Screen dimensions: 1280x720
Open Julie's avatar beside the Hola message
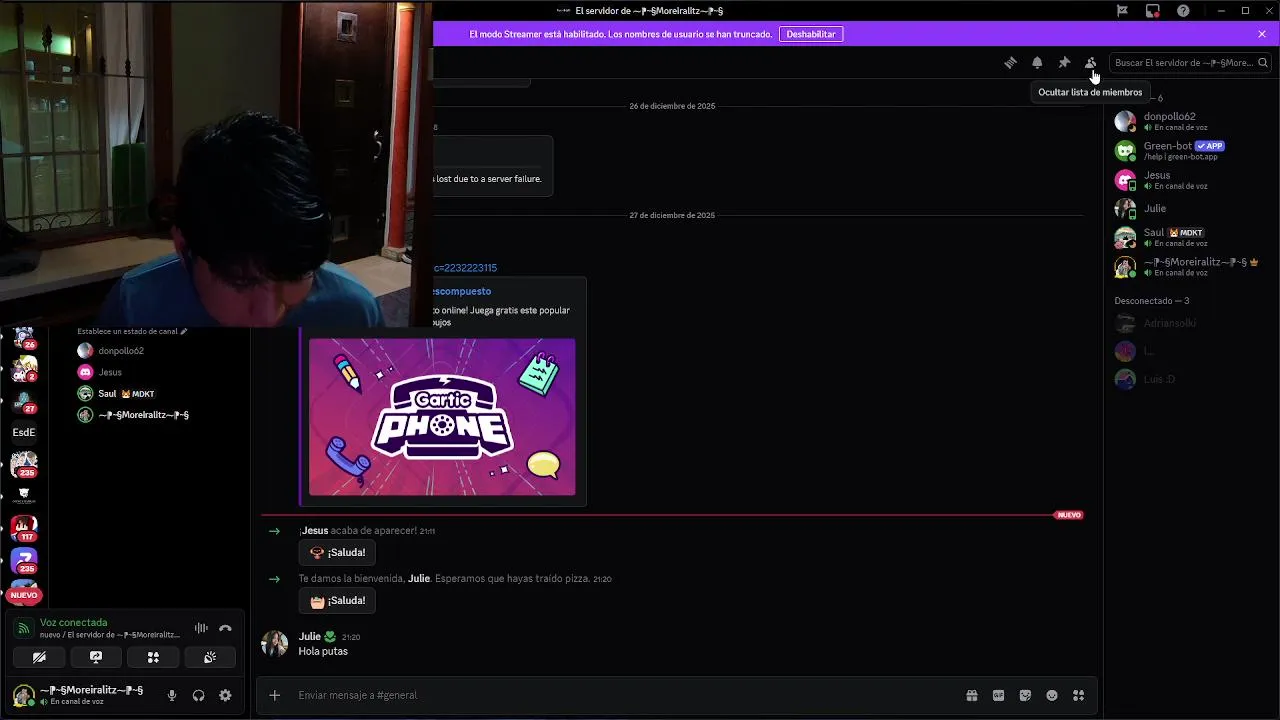pyautogui.click(x=274, y=644)
